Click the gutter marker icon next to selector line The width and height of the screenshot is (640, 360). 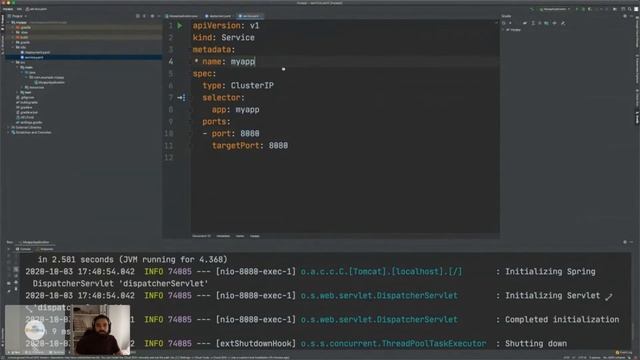click(182, 98)
